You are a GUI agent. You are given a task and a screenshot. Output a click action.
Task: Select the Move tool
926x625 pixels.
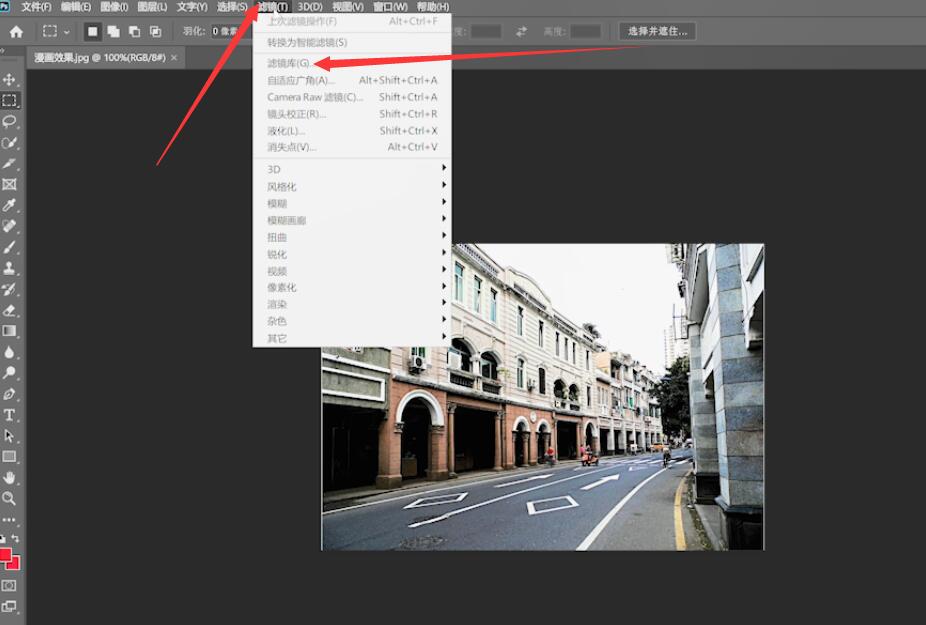[9, 79]
